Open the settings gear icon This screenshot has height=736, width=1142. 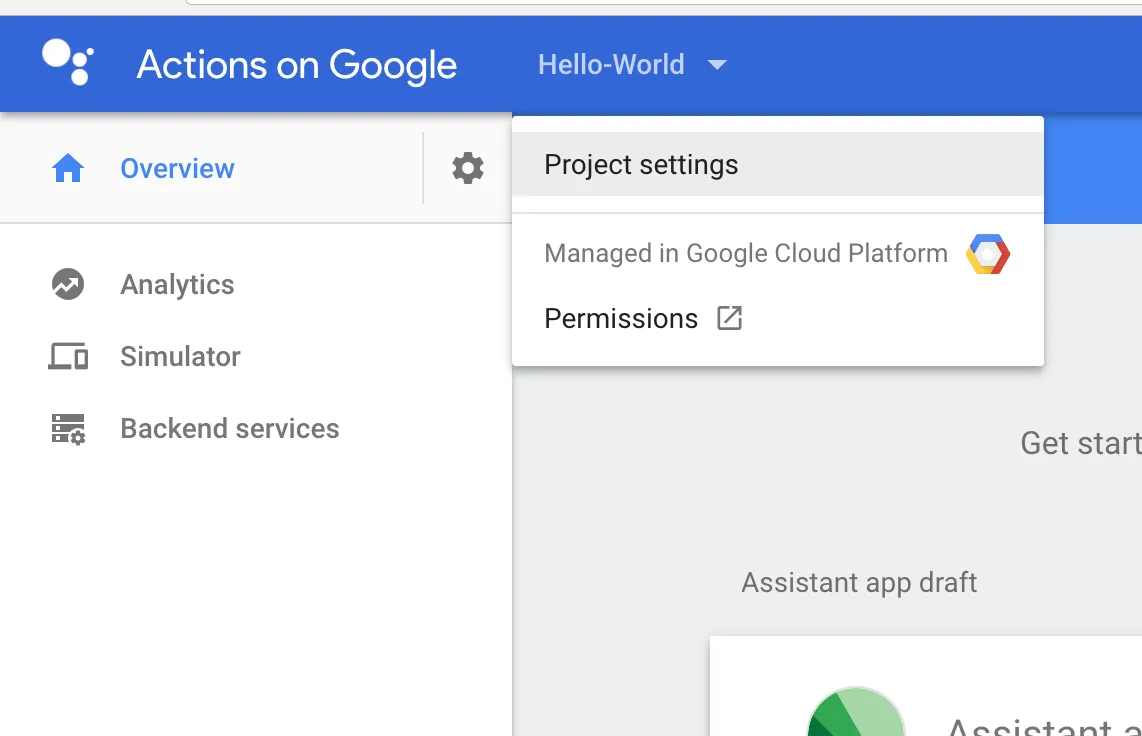pyautogui.click(x=468, y=168)
